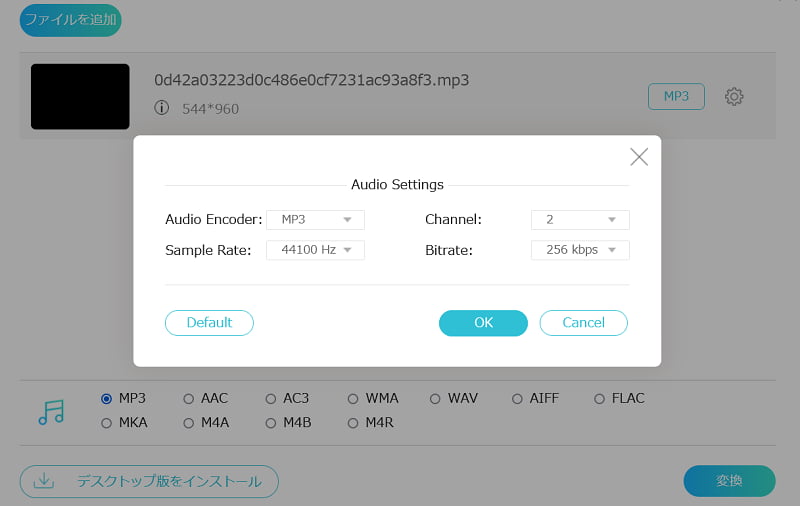This screenshot has width=800, height=506.
Task: Click the settings gear icon beside MP3
Action: coord(734,96)
